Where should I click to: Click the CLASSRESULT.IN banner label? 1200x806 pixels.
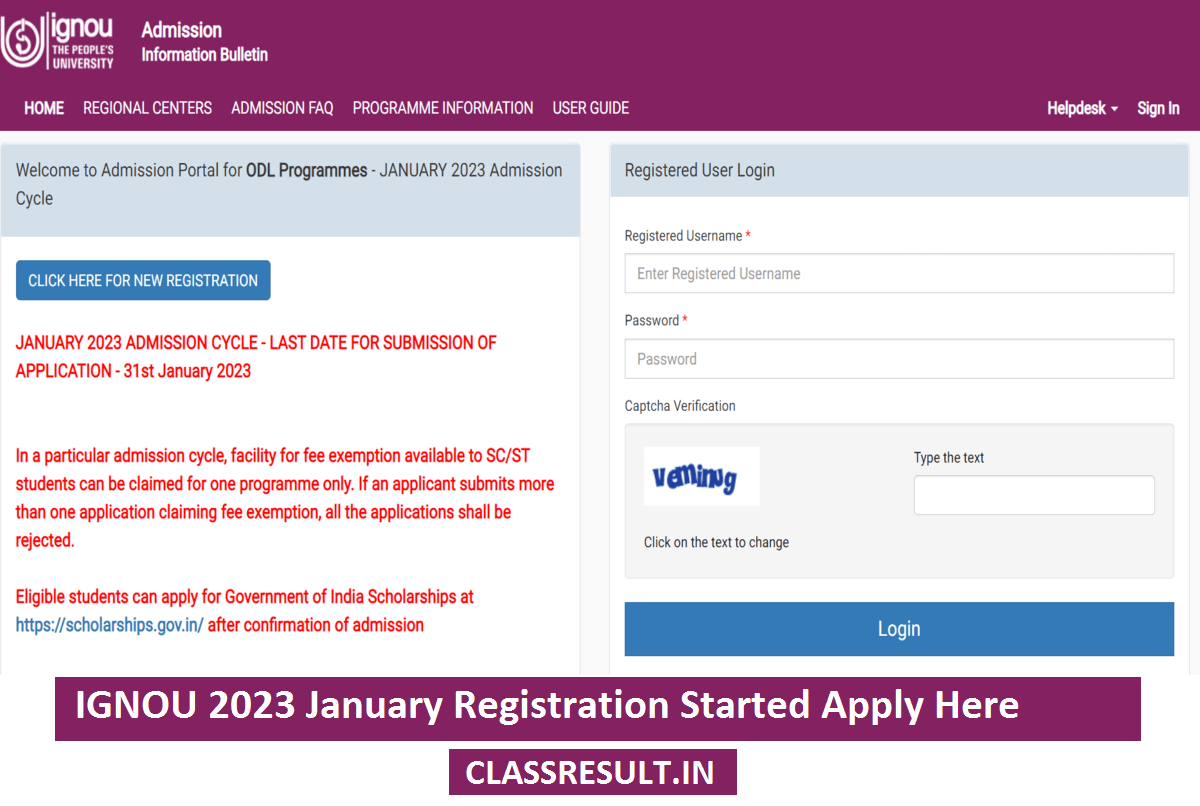(592, 772)
